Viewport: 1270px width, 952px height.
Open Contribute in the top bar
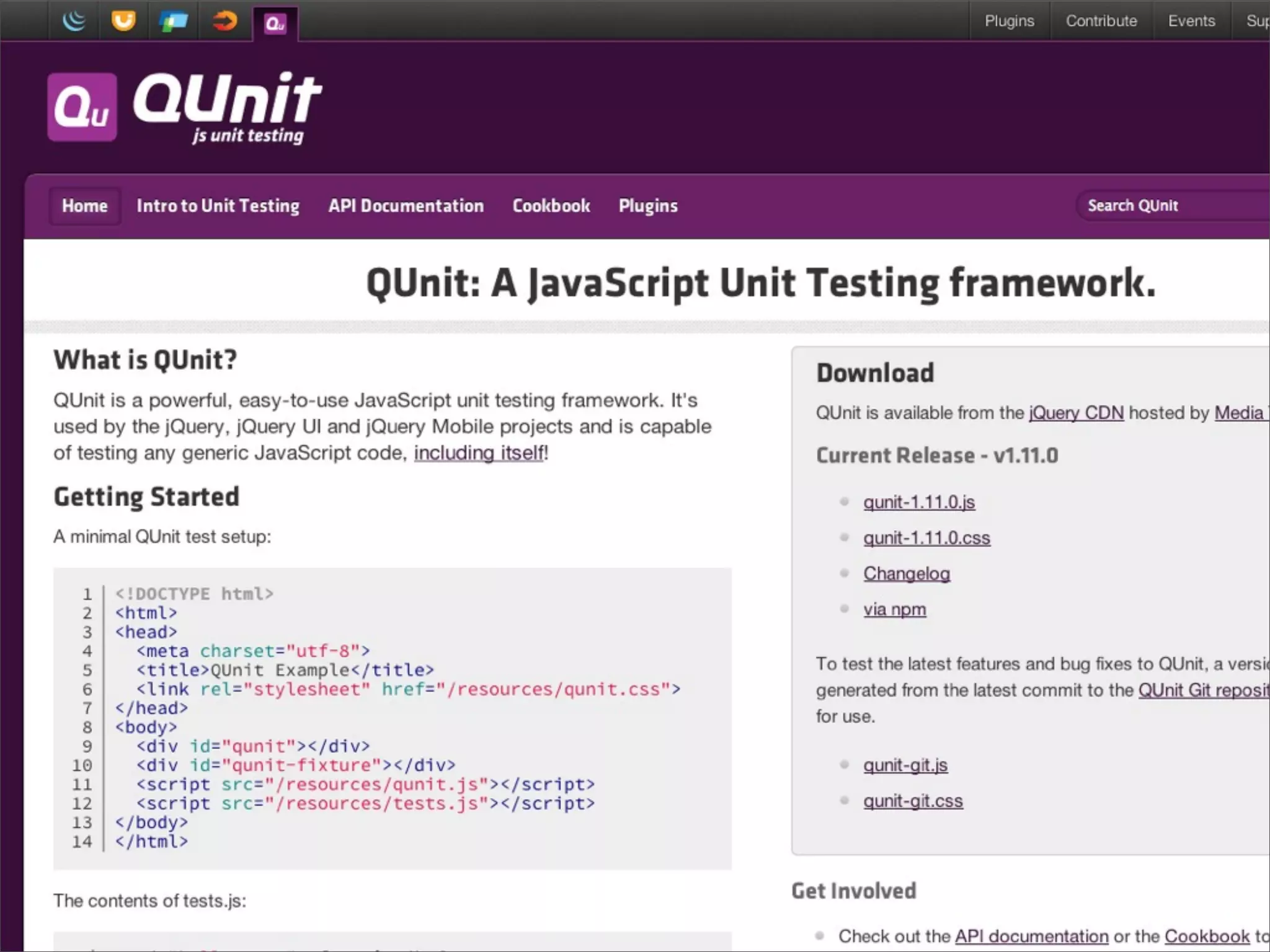1101,21
